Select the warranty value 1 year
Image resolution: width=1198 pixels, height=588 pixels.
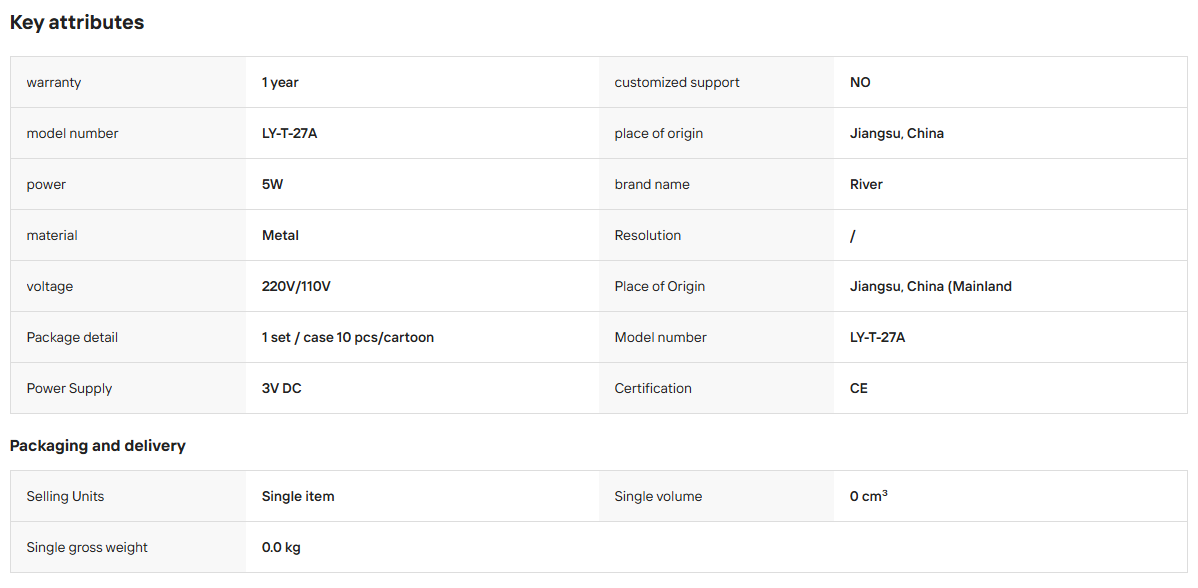[x=280, y=82]
